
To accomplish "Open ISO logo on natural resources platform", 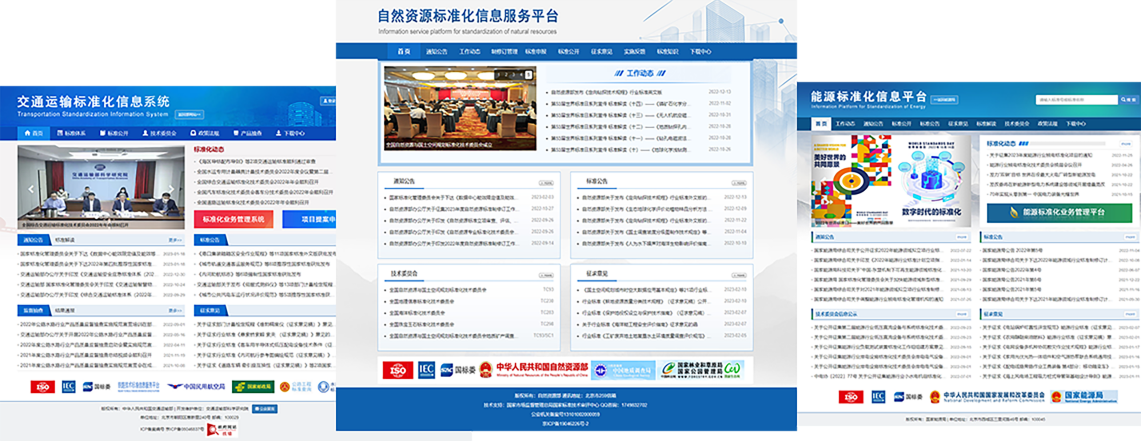I will [397, 370].
